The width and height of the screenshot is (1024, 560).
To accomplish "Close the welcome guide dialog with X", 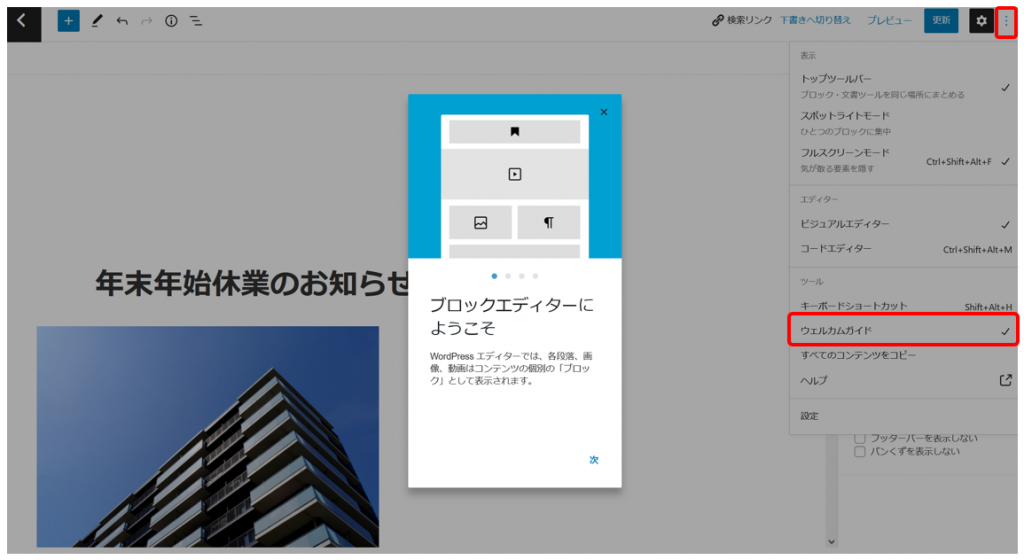I will (604, 112).
